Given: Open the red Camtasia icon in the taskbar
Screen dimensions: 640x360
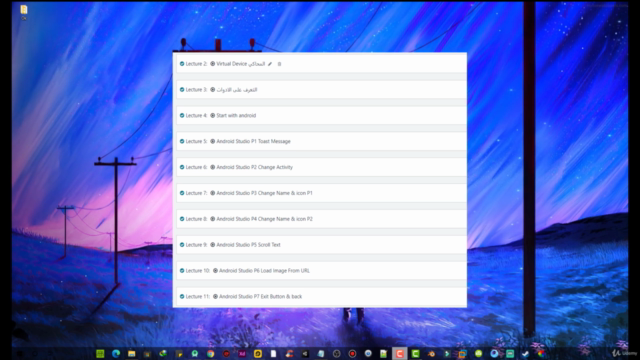Looking at the screenshot, I should coord(400,353).
